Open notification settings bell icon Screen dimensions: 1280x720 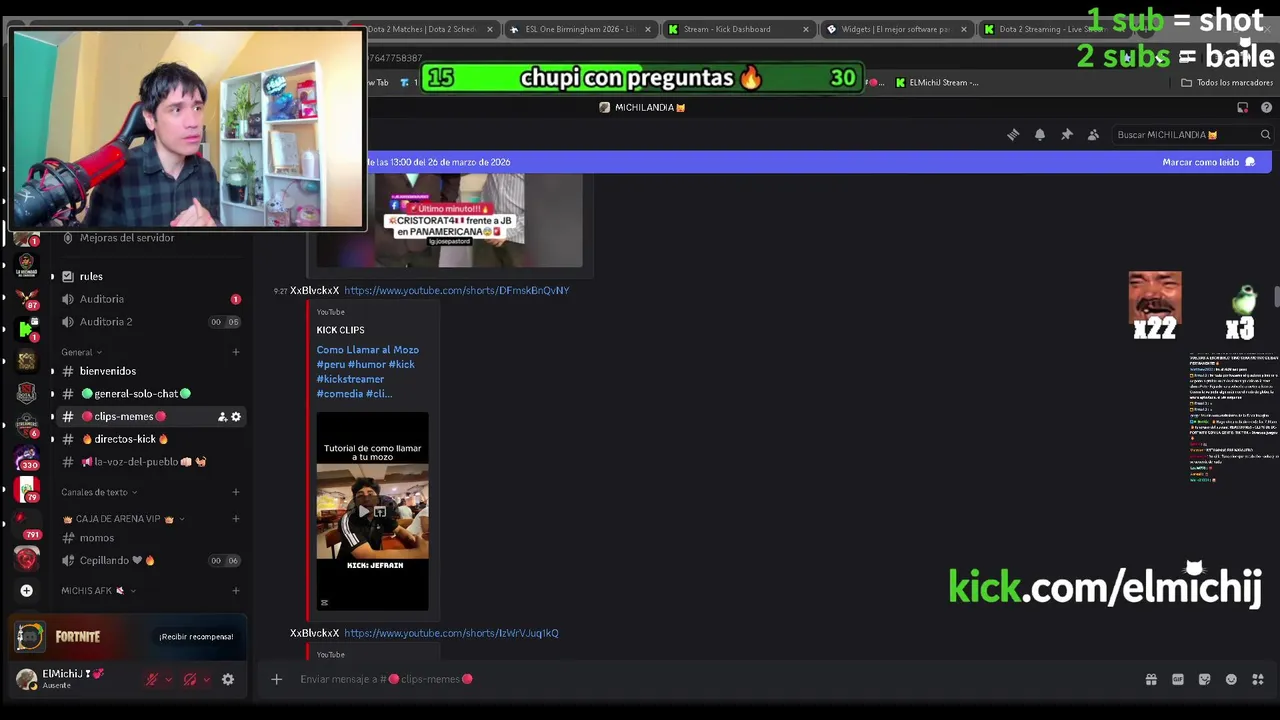(1040, 135)
